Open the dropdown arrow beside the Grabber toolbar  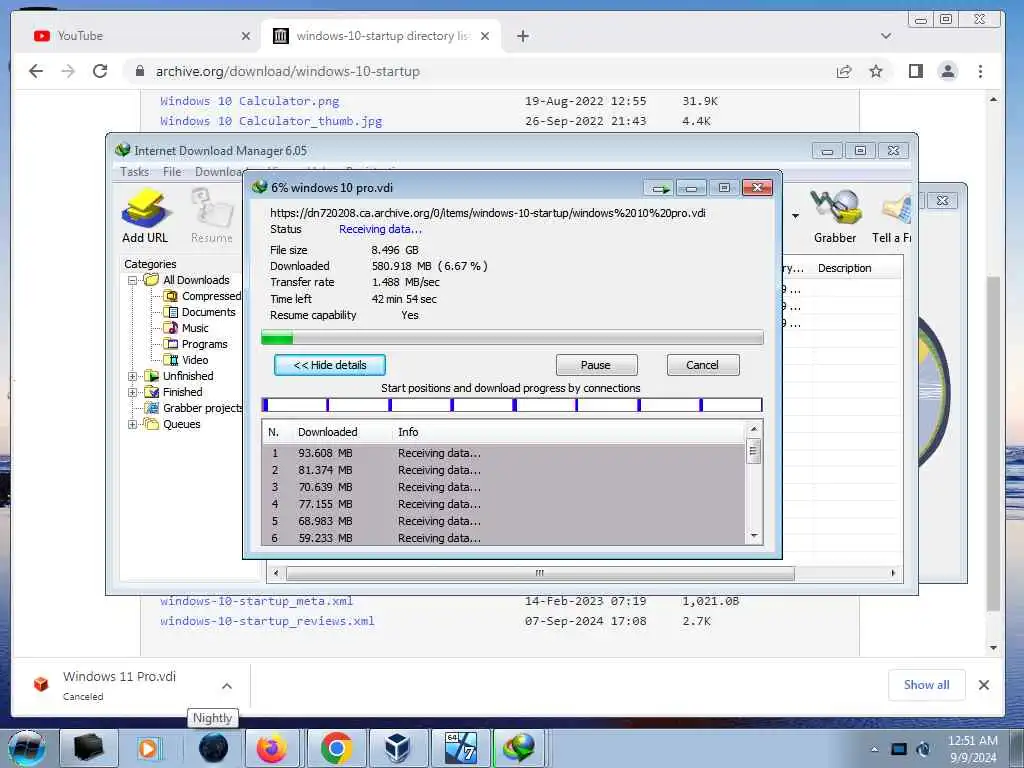(x=795, y=216)
